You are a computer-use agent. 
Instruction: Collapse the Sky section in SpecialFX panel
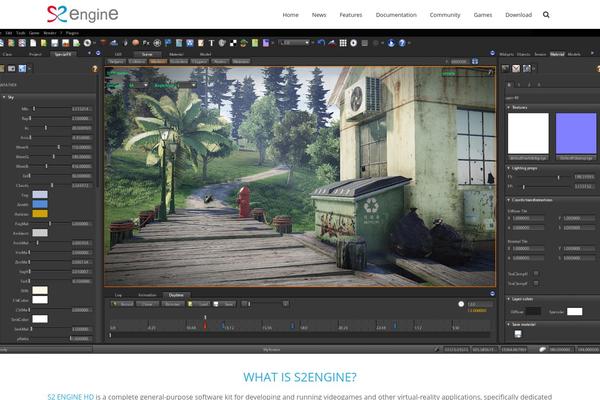point(4,97)
